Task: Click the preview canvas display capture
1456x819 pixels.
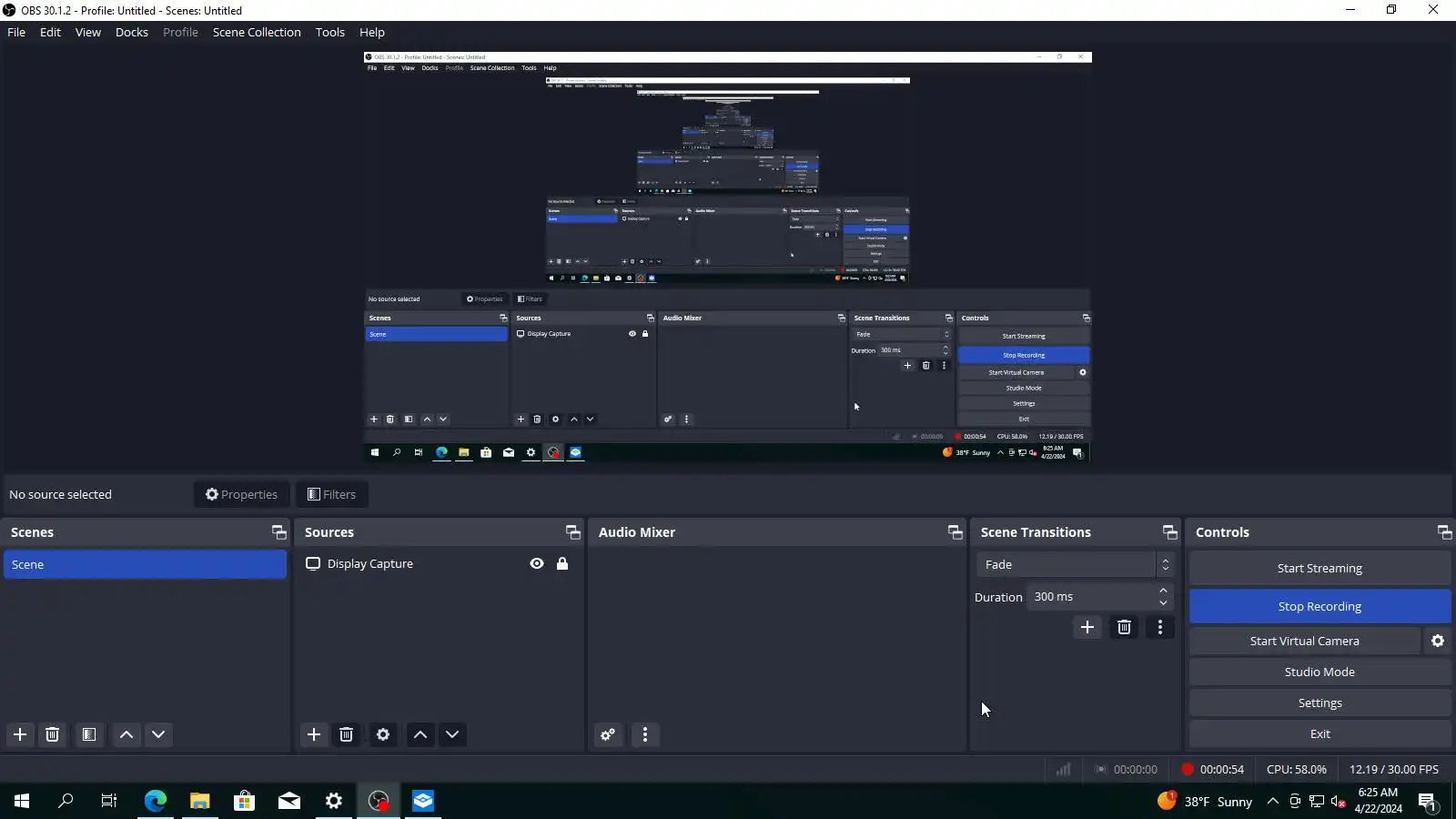Action: pos(728,257)
